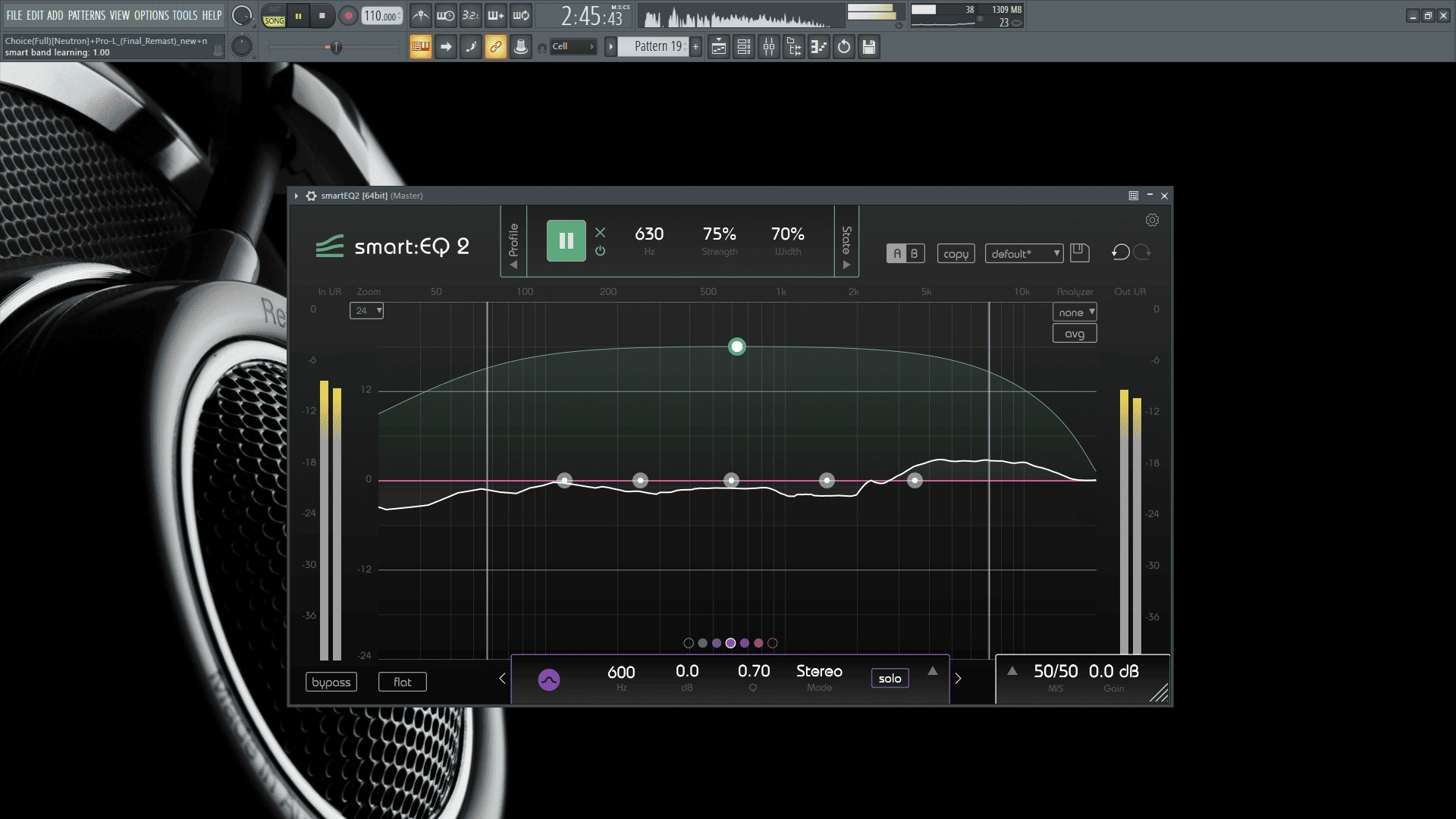Open the ADD menu
This screenshot has width=1456, height=819.
point(55,15)
